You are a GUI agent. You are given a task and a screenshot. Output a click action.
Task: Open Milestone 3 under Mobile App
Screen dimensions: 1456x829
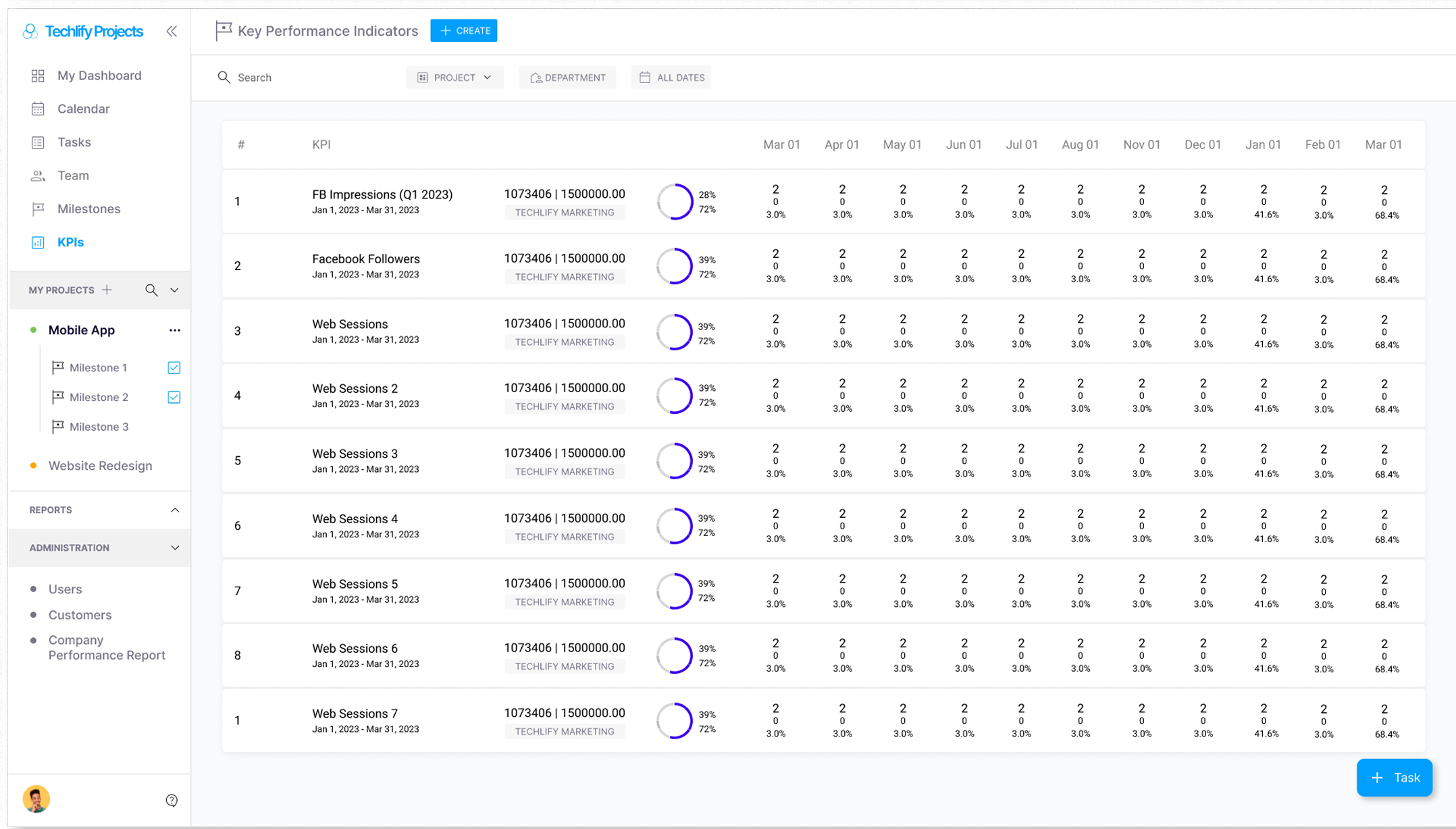[99, 427]
